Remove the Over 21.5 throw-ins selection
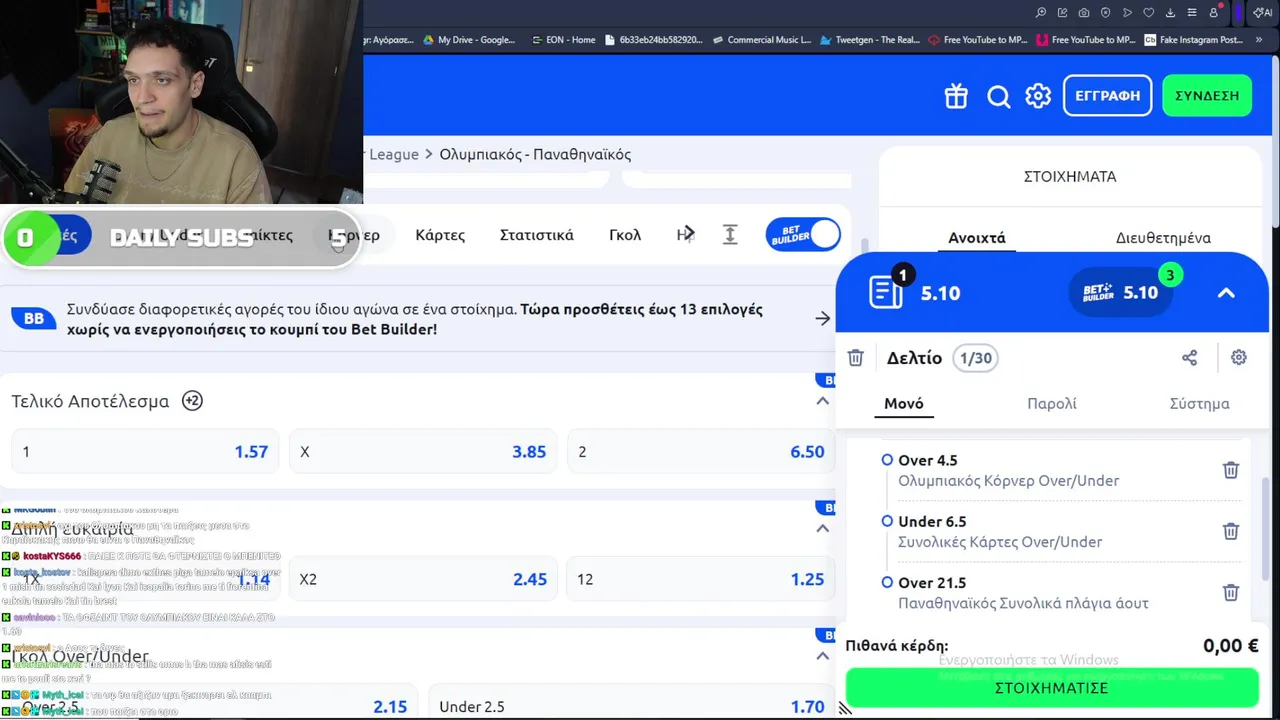 click(x=1231, y=592)
